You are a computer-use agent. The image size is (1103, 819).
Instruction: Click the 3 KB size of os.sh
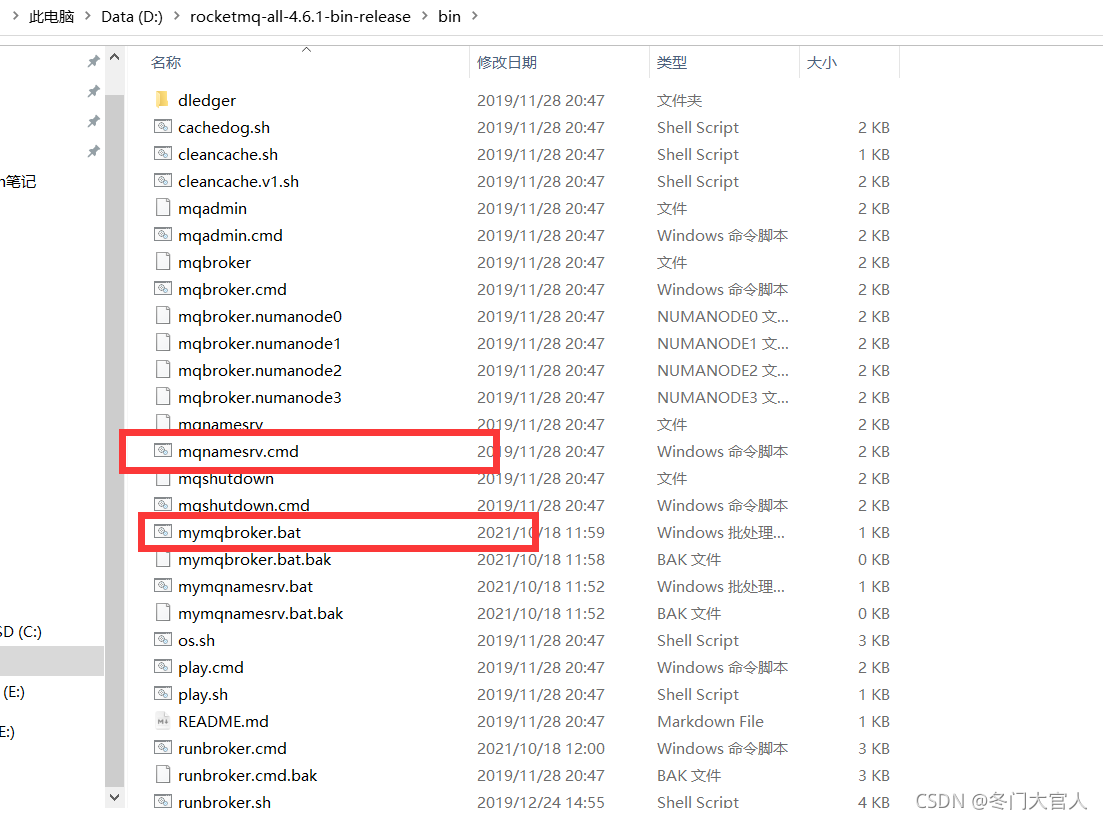[x=874, y=640]
